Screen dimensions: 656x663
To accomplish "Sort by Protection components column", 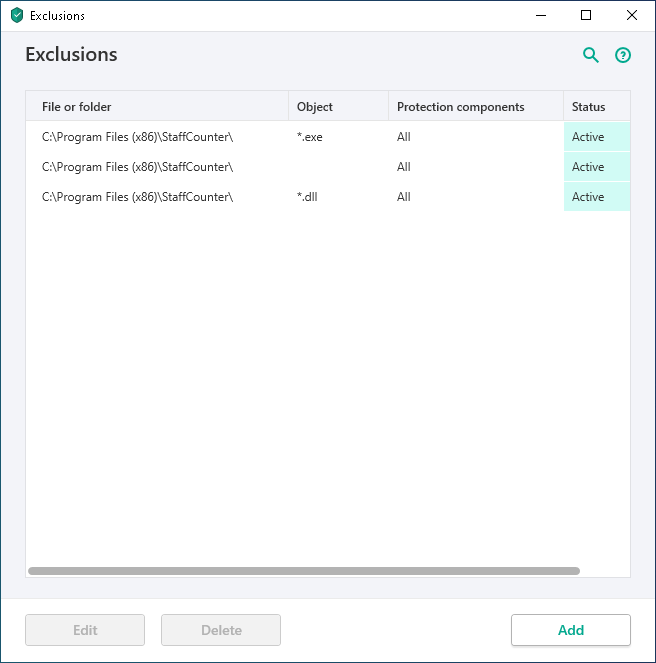I will pos(476,107).
